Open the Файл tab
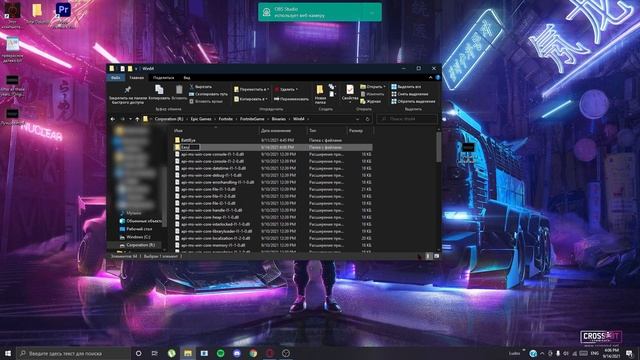Viewport: 640px width, 360px height. coord(116,78)
